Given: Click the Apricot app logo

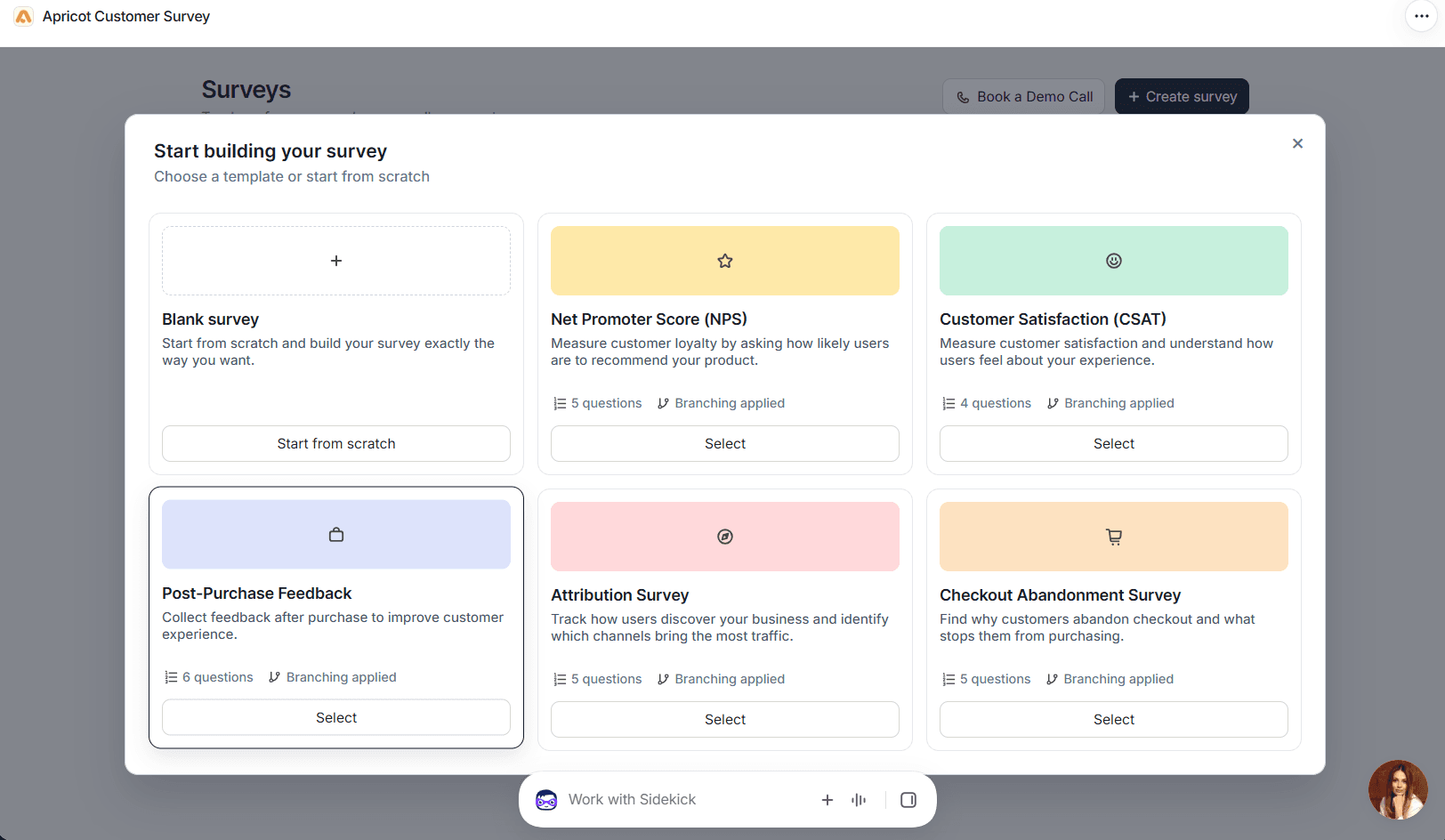Looking at the screenshot, I should tap(24, 16).
